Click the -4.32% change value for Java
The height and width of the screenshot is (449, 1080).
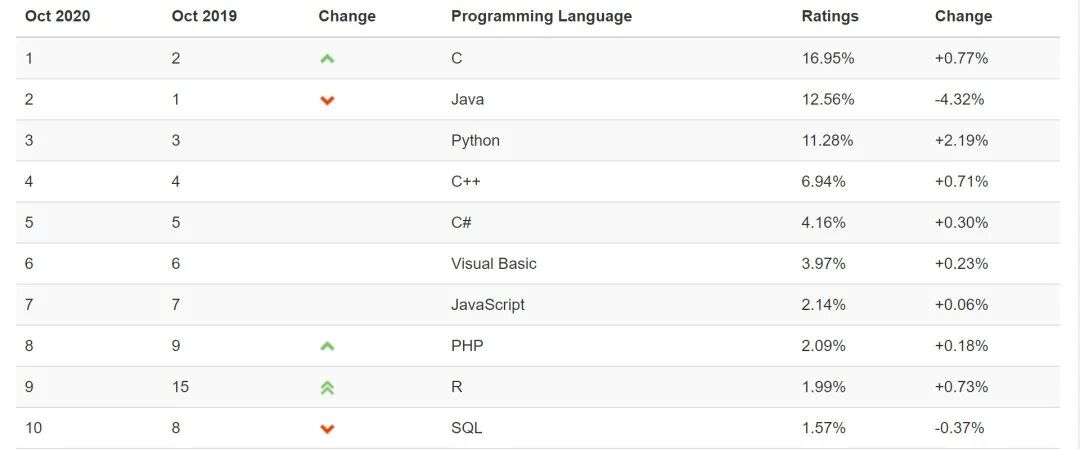tap(959, 99)
